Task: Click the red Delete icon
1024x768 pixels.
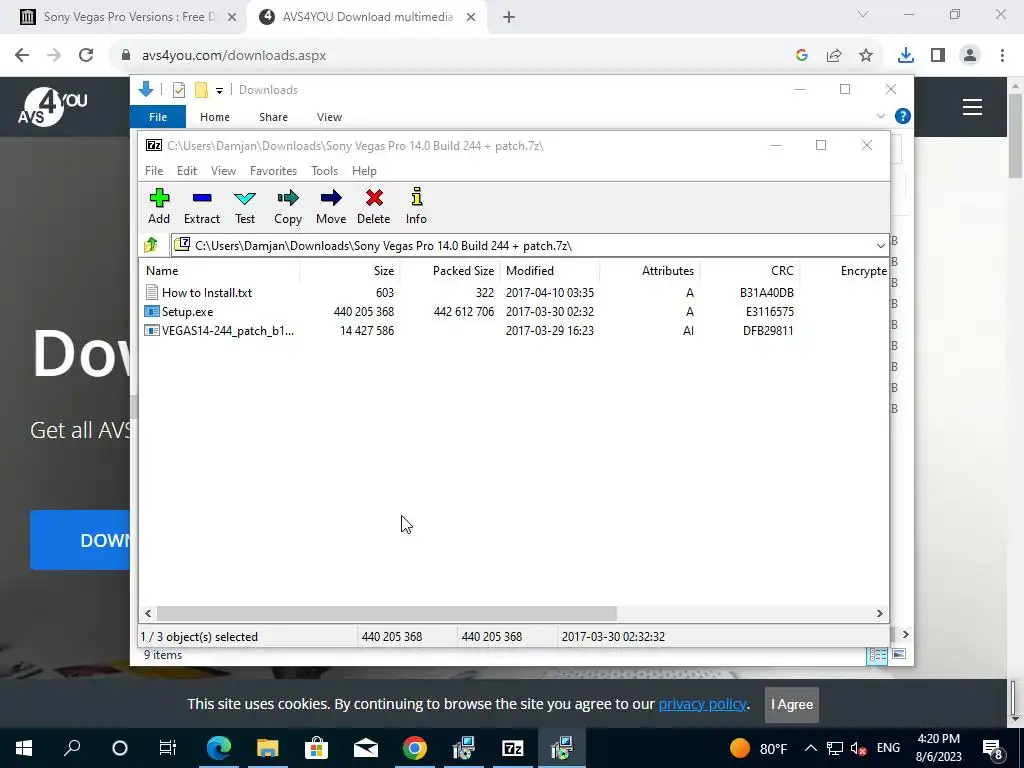Action: tap(374, 206)
